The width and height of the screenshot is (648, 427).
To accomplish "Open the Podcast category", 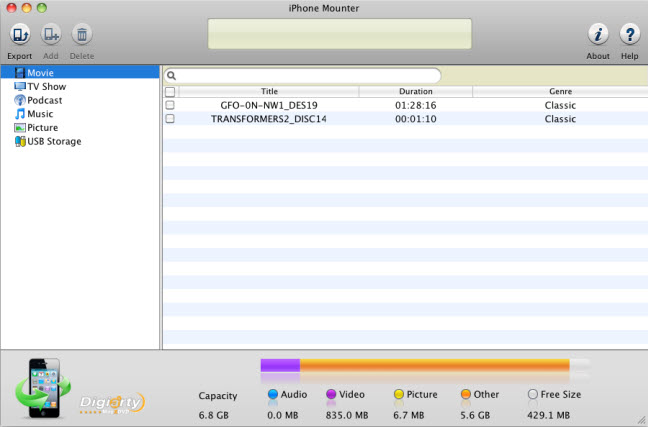I will click(45, 100).
